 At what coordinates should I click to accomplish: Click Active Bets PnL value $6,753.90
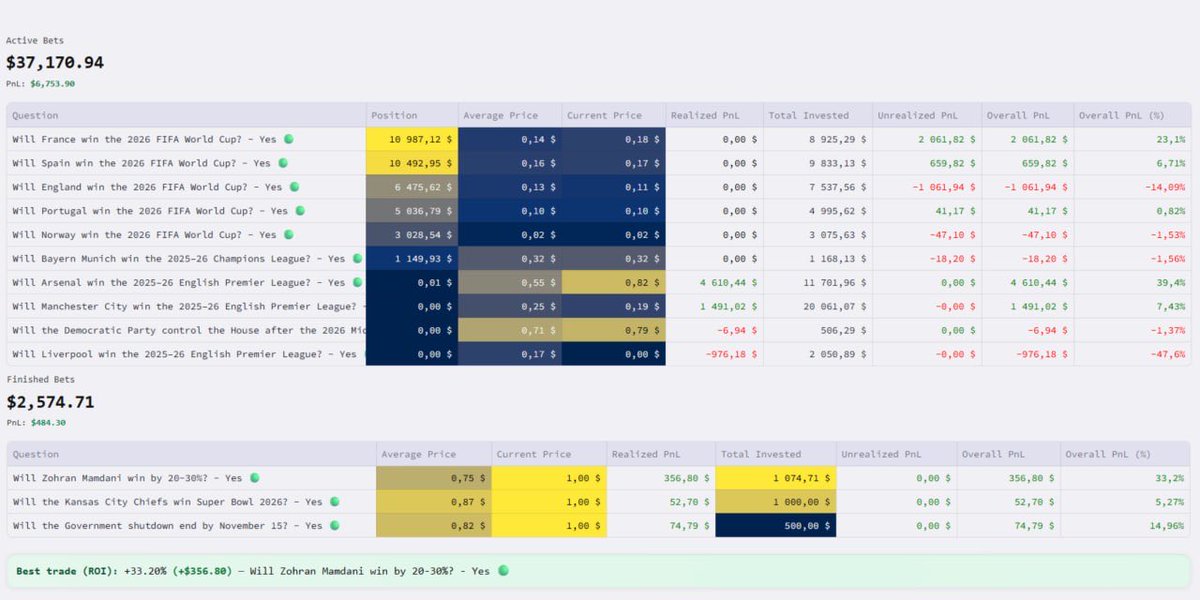tap(52, 84)
